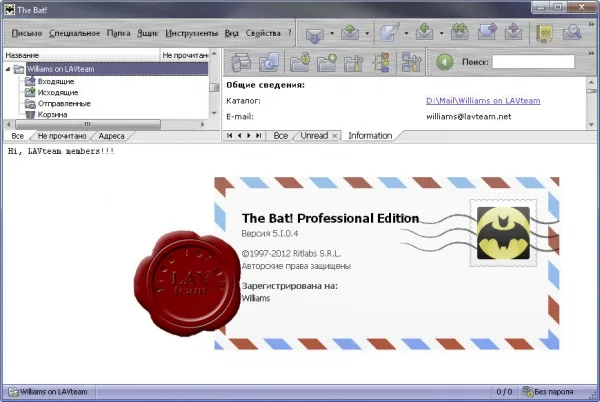Expand main toolbar overflow chevron

click(x=592, y=24)
